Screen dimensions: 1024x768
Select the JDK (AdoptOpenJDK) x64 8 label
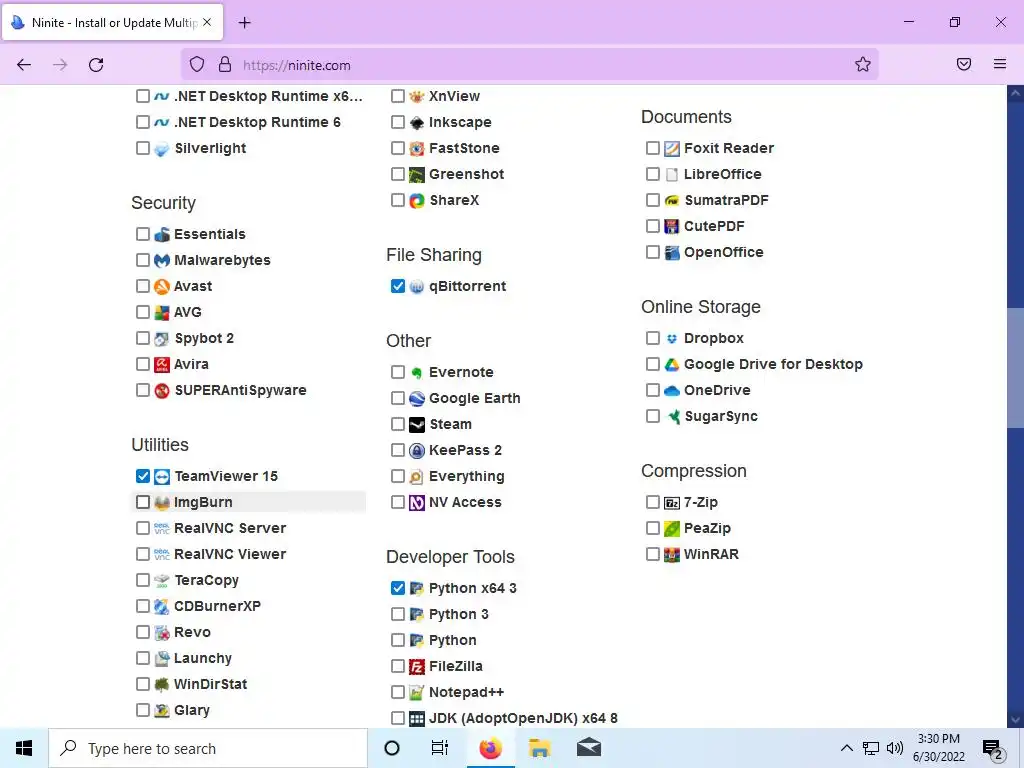[523, 718]
